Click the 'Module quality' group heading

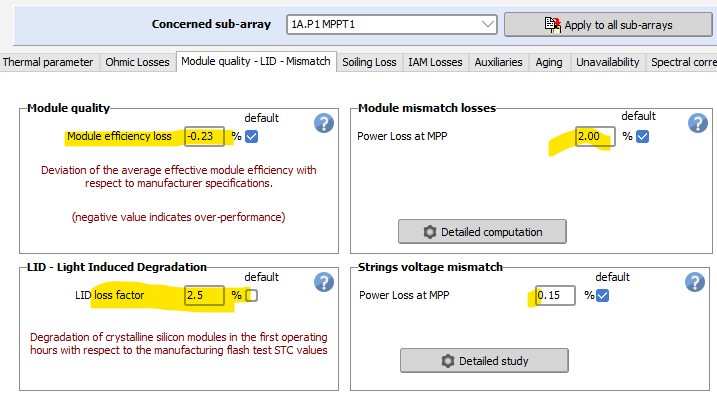[69, 108]
